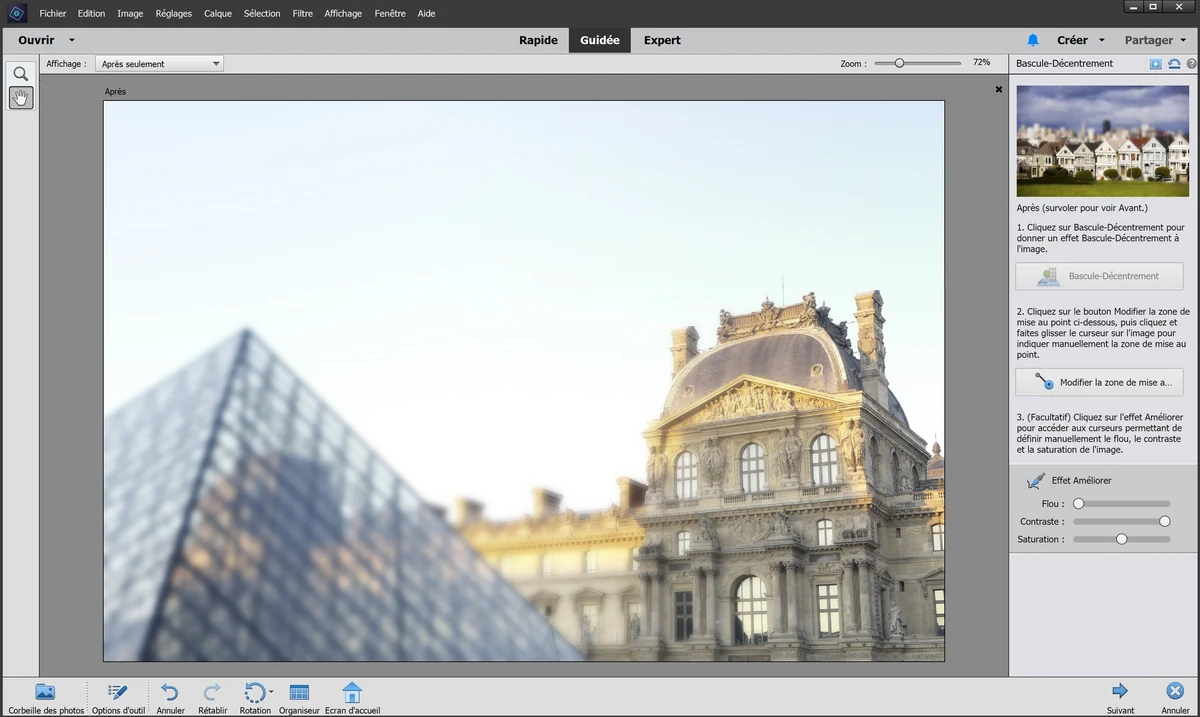The width and height of the screenshot is (1200, 717).
Task: Click the Partager button
Action: point(1149,41)
